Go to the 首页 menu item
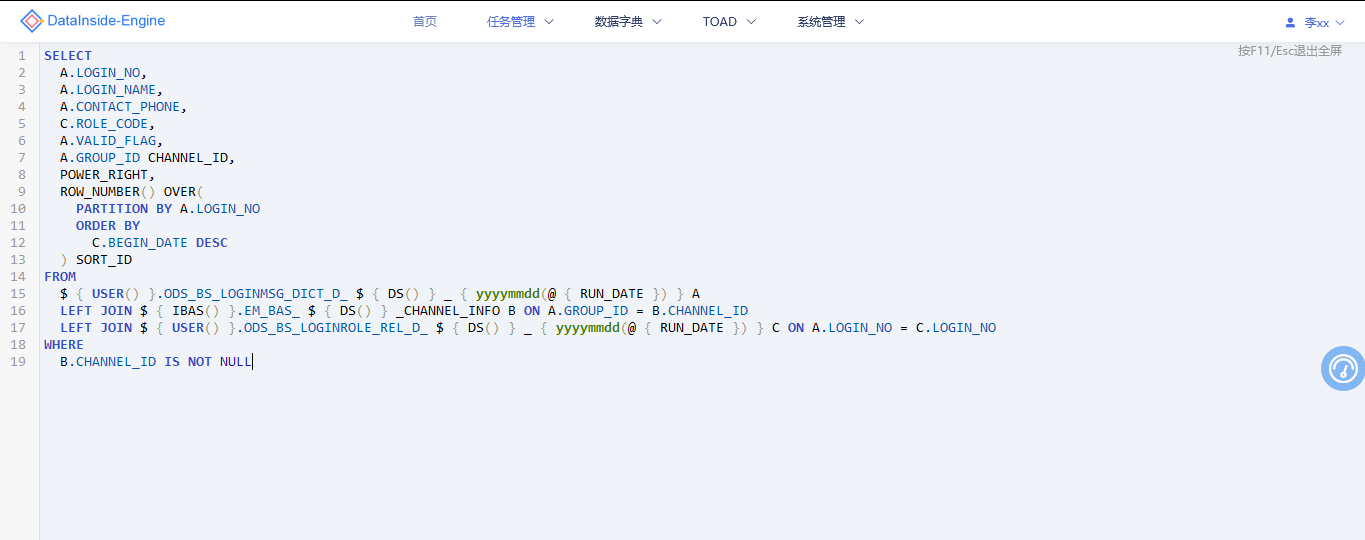The height and width of the screenshot is (540, 1365). (x=425, y=22)
